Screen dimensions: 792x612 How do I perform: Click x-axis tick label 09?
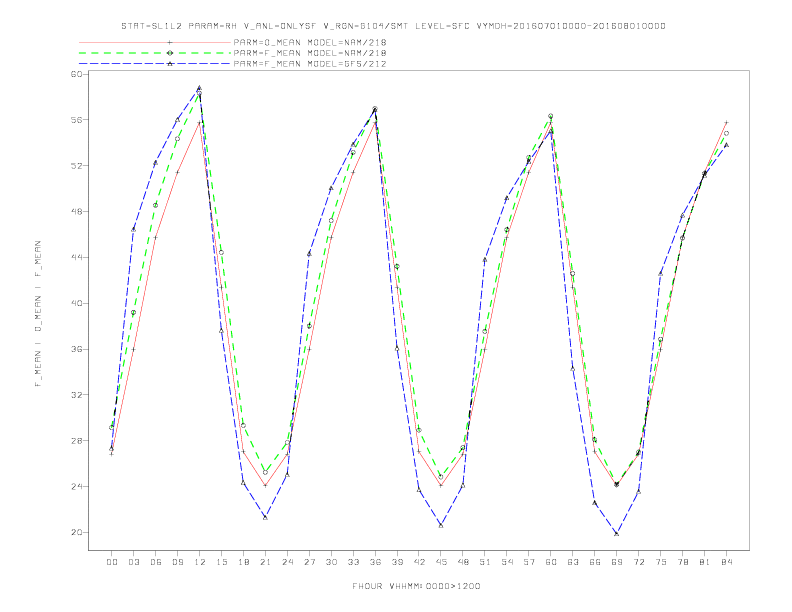(x=178, y=562)
